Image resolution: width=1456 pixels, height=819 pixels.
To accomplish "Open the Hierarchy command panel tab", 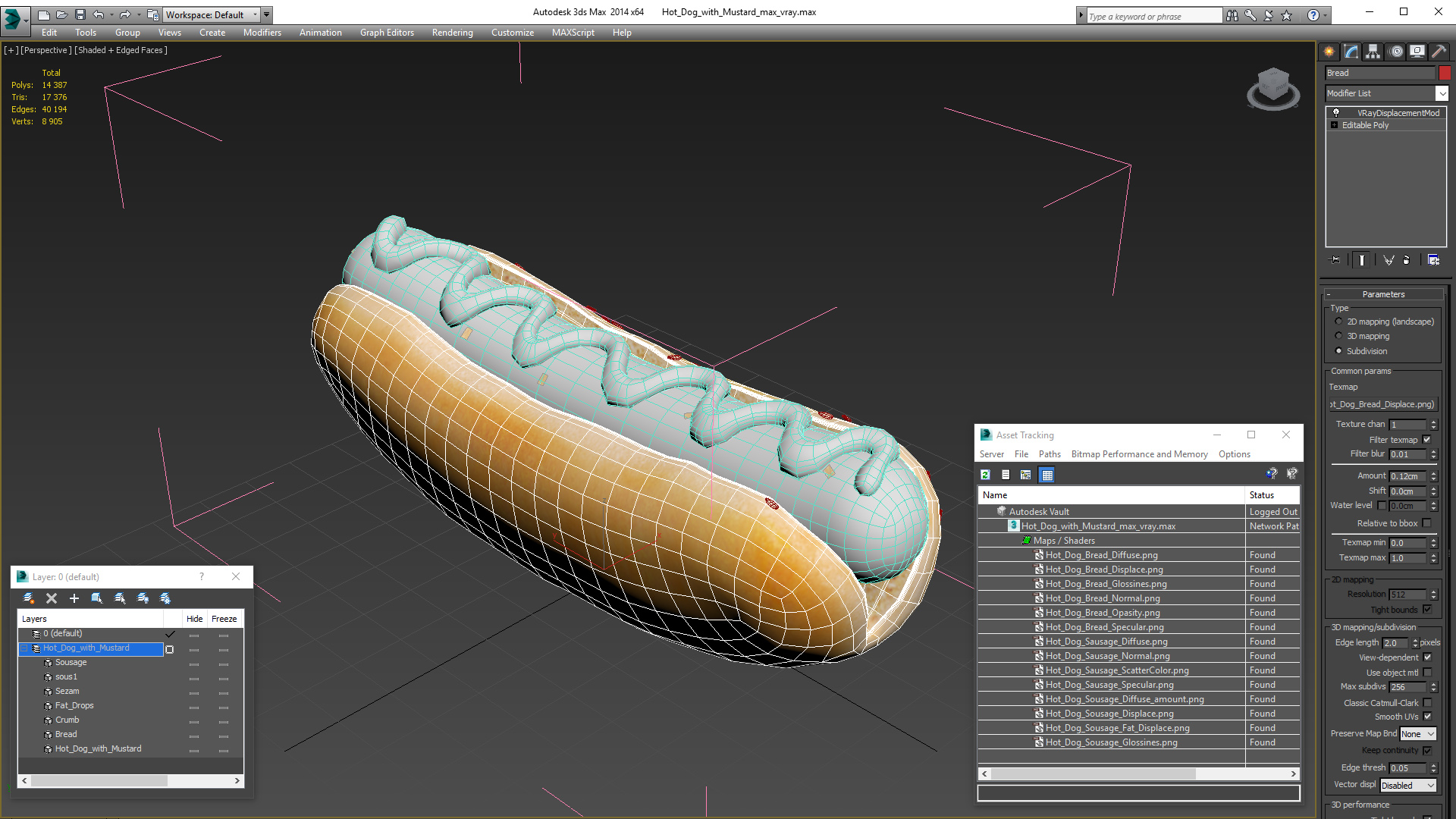I will [x=1373, y=52].
